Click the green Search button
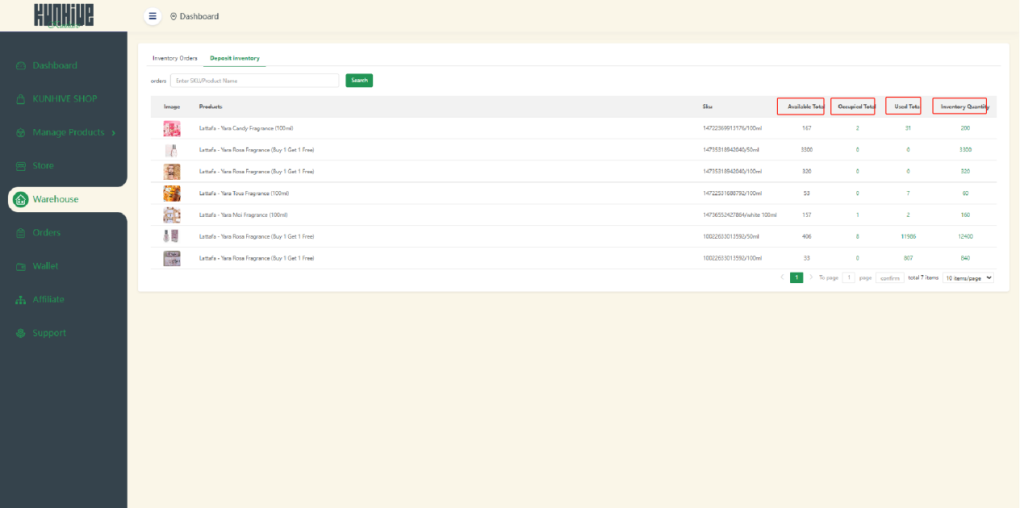Screen dimensions: 1024x508 [x=359, y=80]
